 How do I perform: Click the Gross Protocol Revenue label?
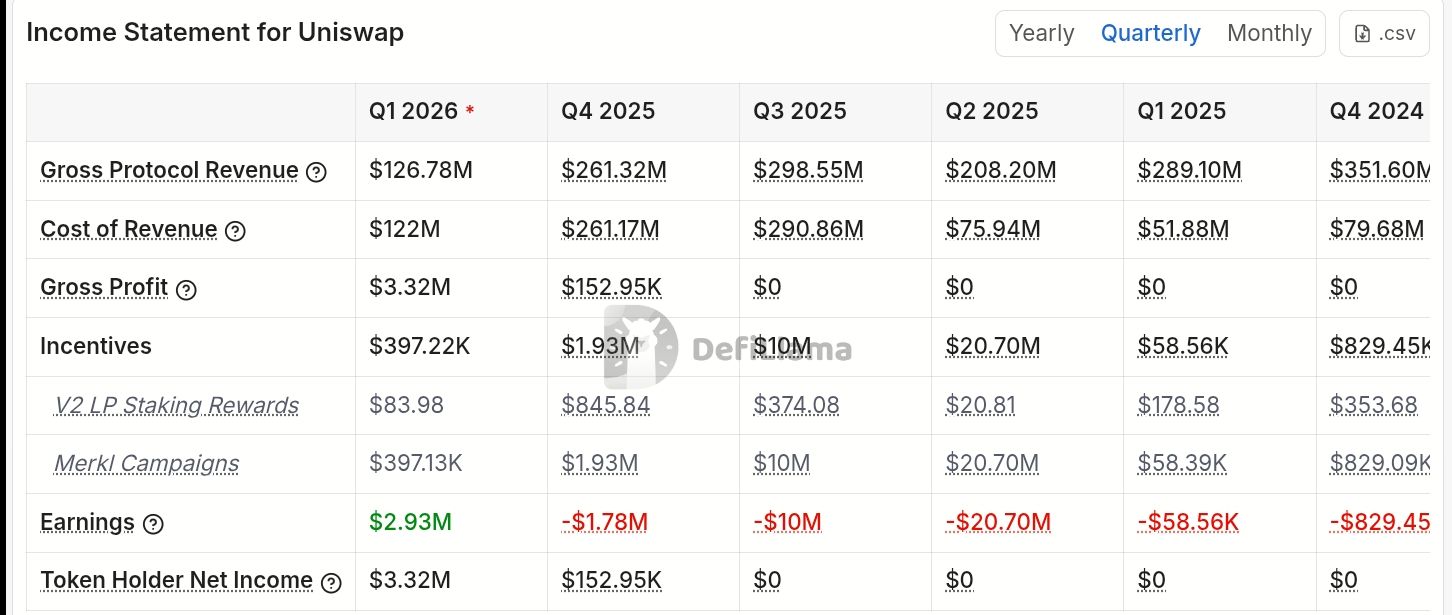pyautogui.click(x=169, y=170)
